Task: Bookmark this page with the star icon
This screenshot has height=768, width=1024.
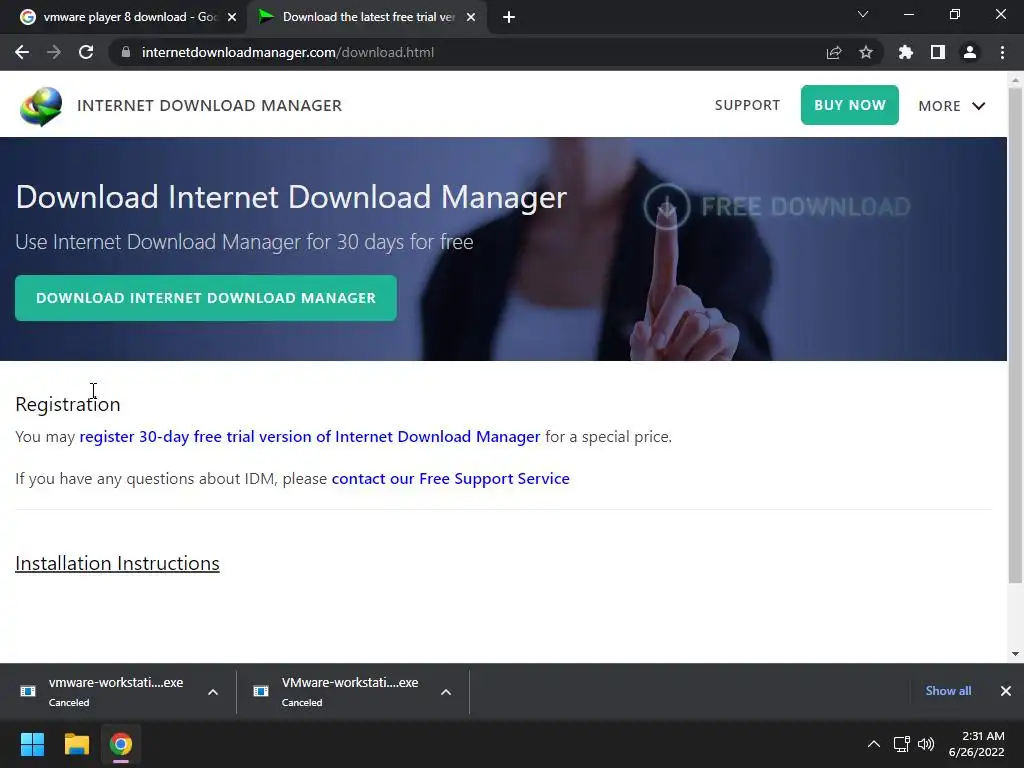Action: 866,52
